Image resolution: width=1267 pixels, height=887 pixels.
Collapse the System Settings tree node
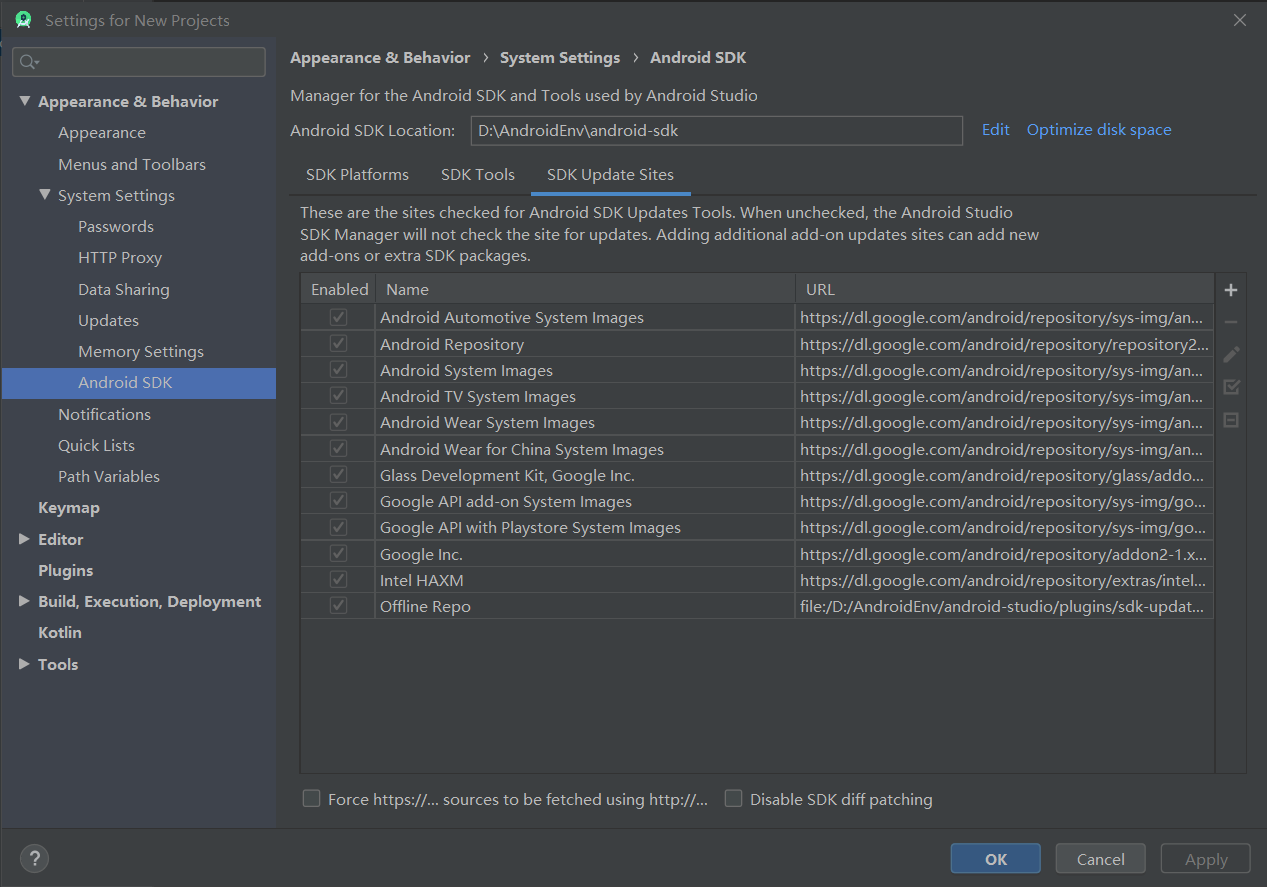coord(44,195)
